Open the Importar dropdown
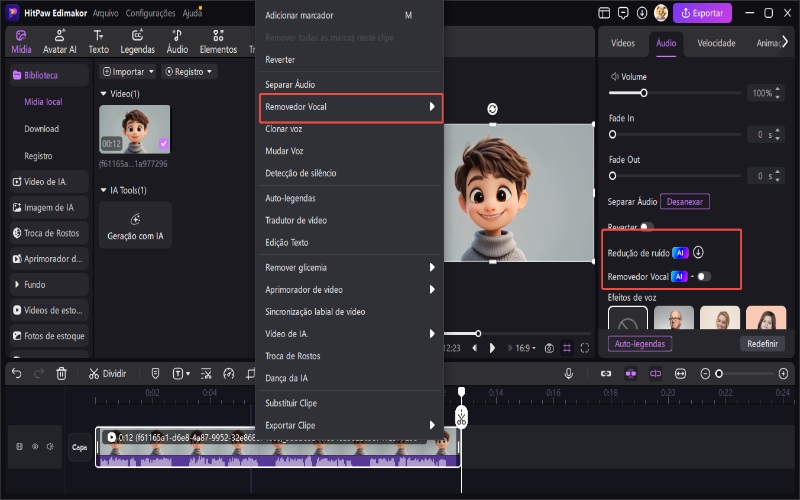800x500 pixels. coord(128,72)
